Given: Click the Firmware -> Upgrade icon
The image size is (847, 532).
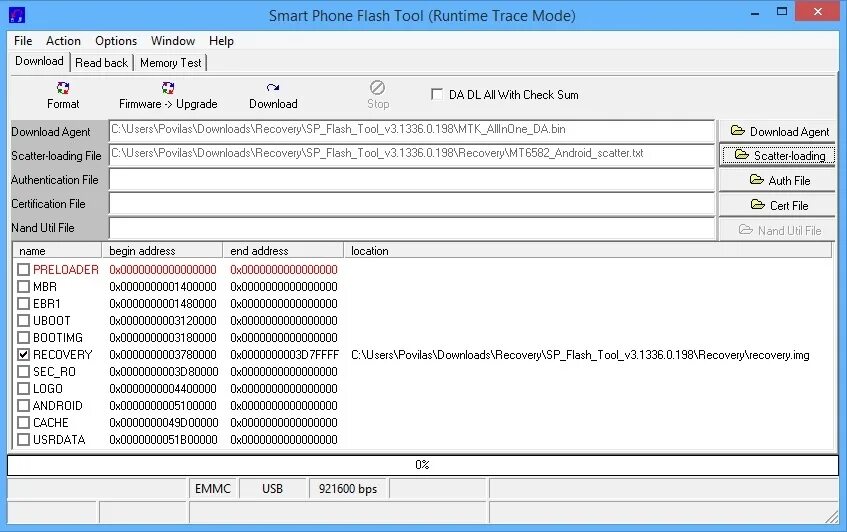Looking at the screenshot, I should tap(168, 88).
